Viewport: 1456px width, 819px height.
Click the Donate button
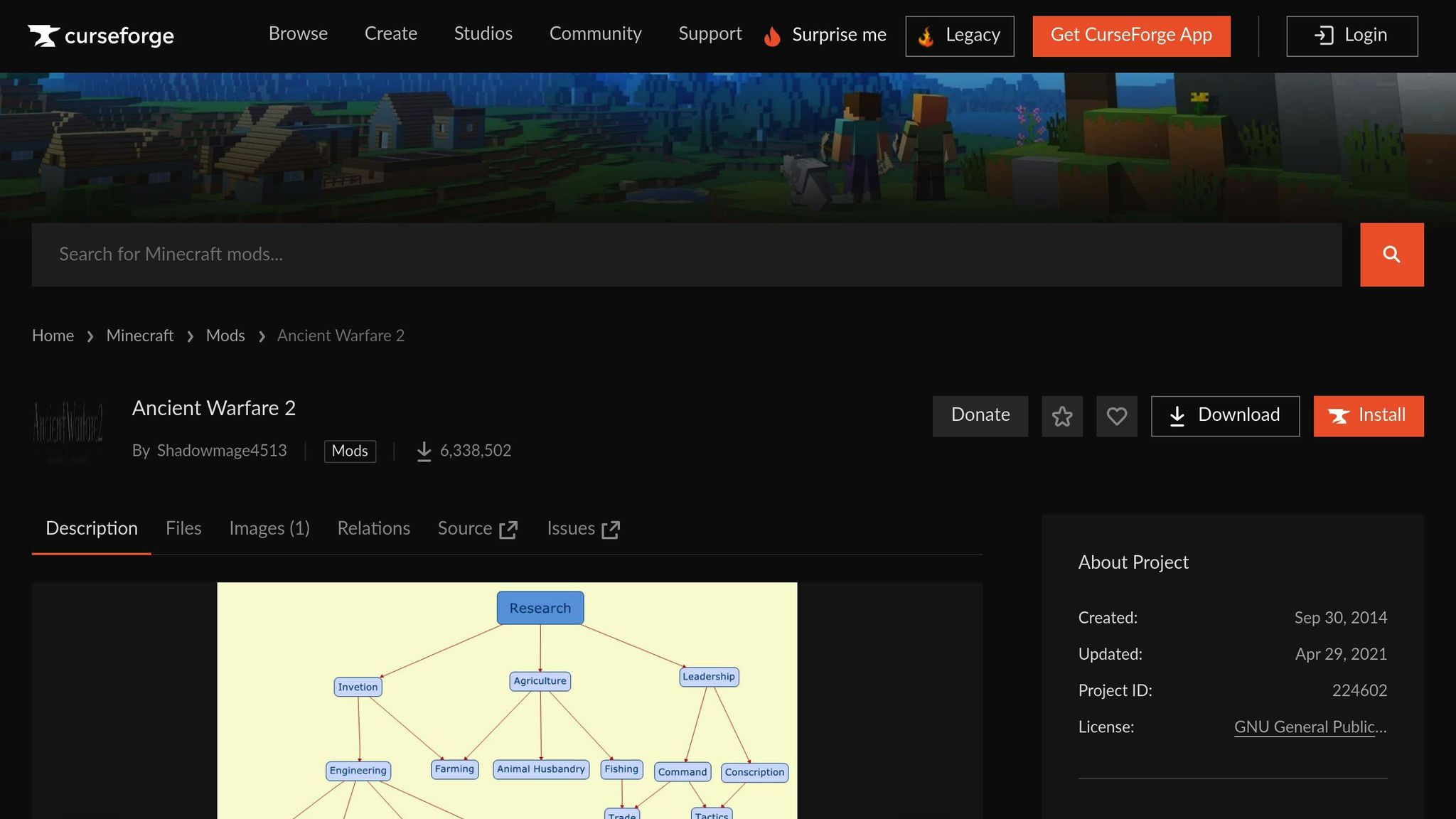tap(980, 416)
